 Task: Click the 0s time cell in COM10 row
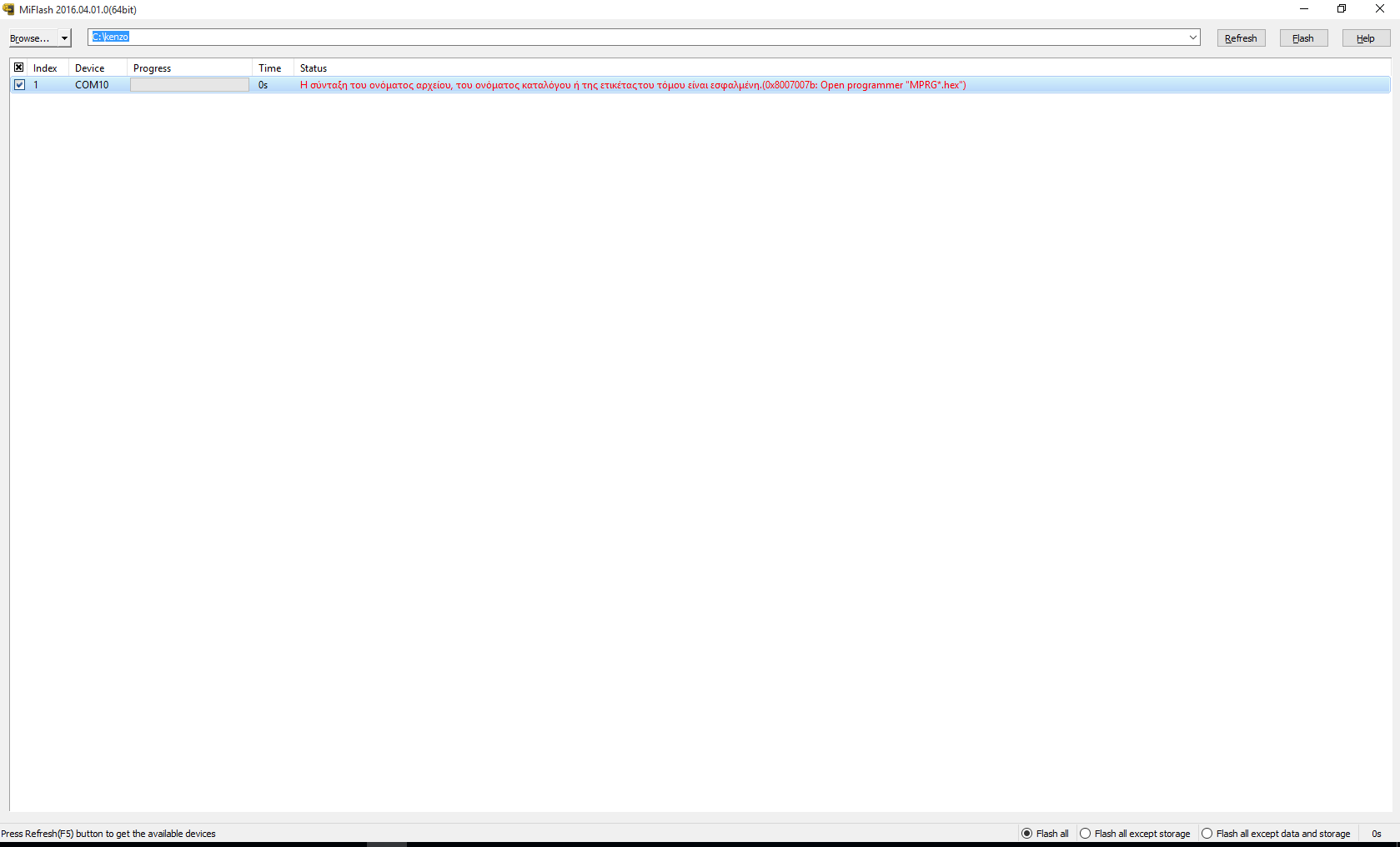[x=263, y=85]
